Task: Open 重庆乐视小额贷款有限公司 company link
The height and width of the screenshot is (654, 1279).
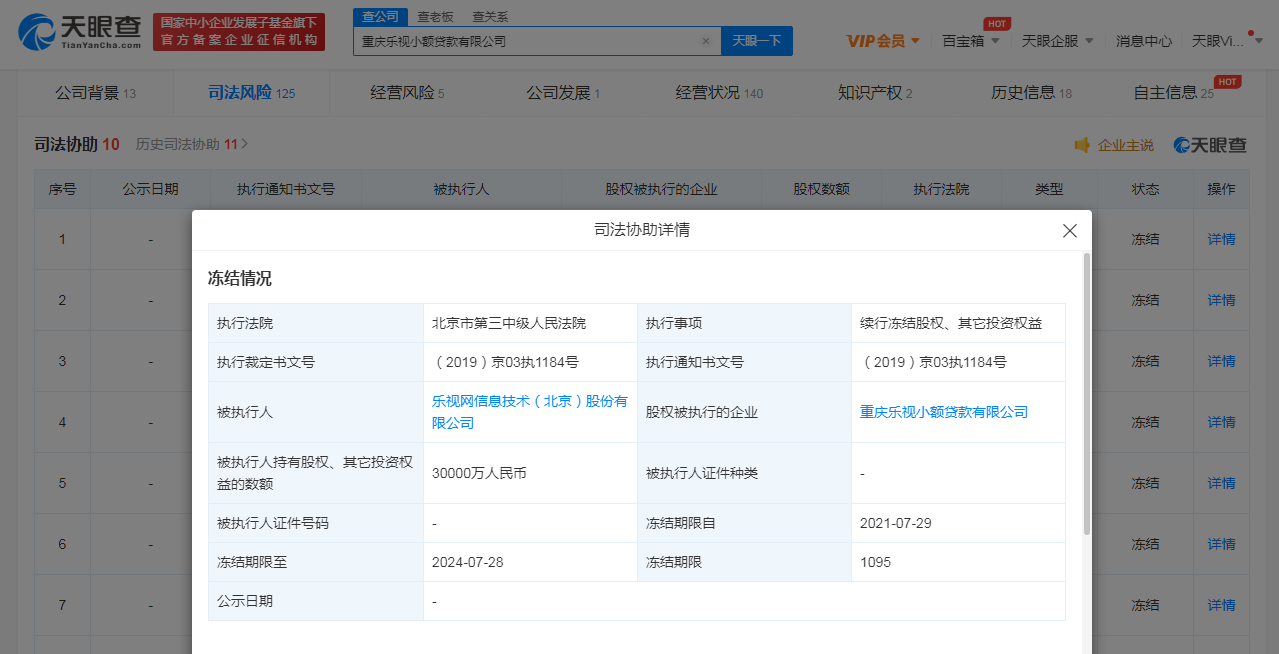Action: (x=943, y=412)
